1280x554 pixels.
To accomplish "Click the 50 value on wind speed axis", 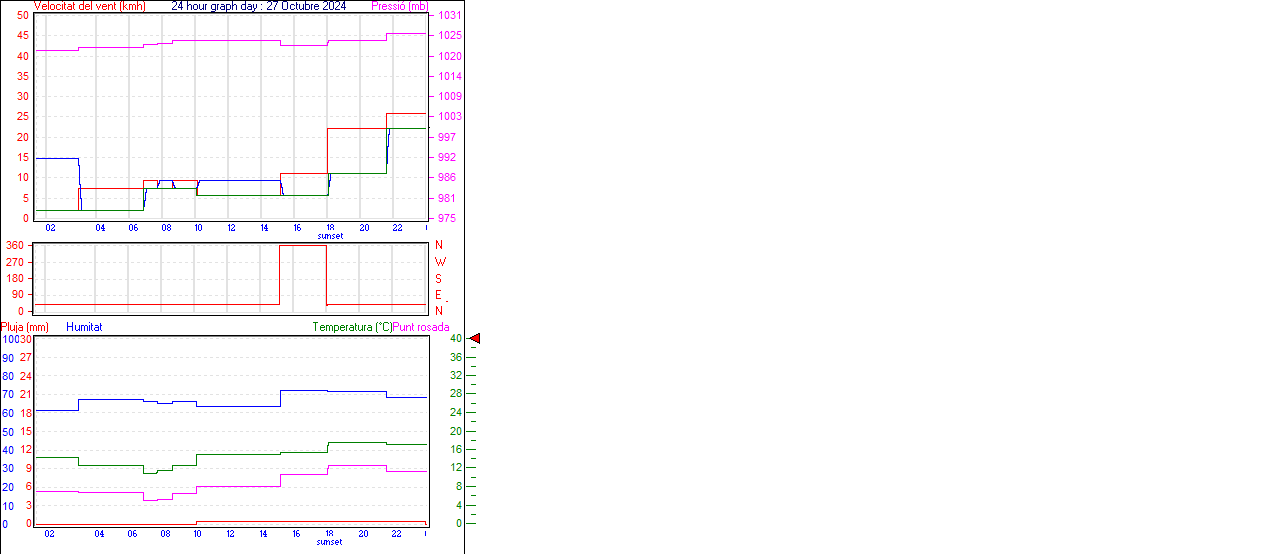I will pos(22,16).
